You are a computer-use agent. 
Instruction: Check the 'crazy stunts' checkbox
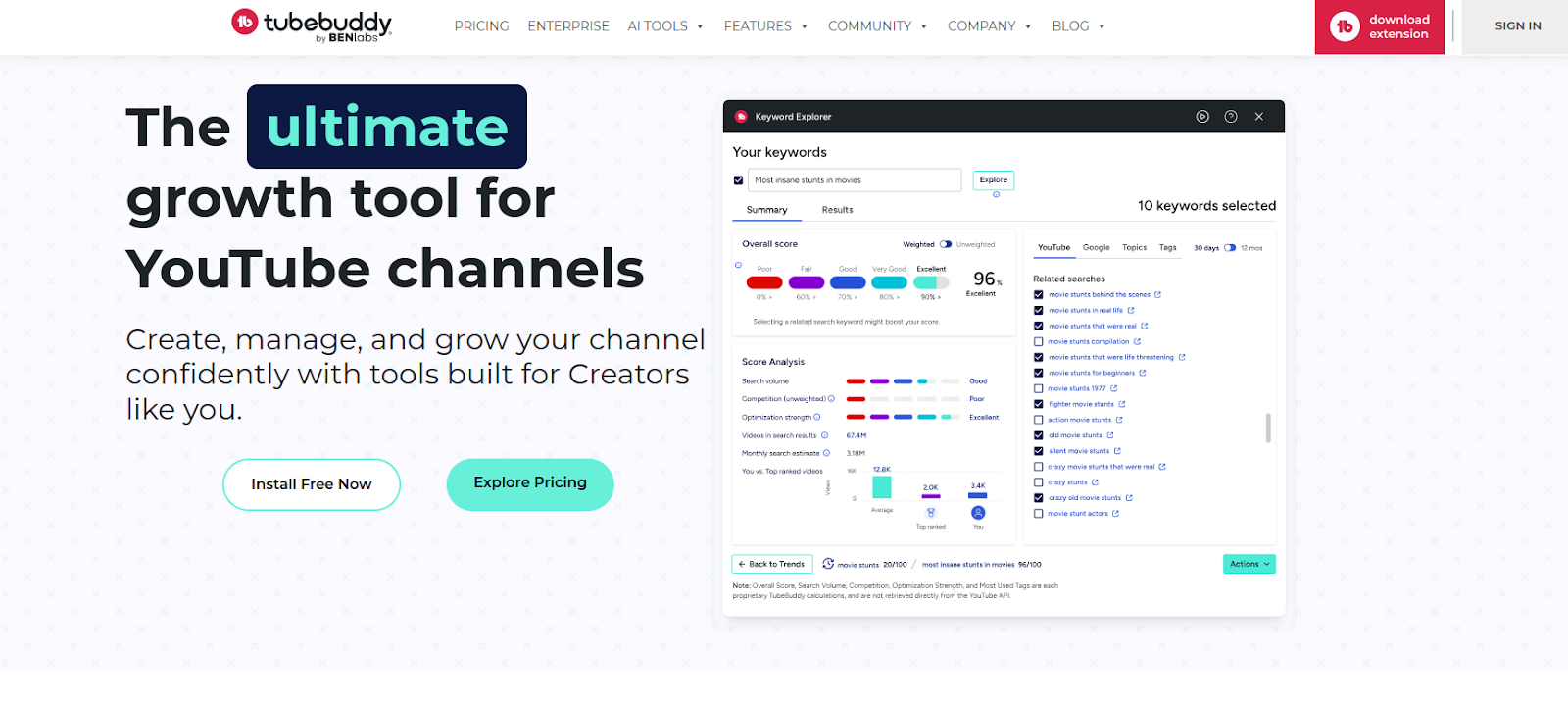pos(1039,482)
